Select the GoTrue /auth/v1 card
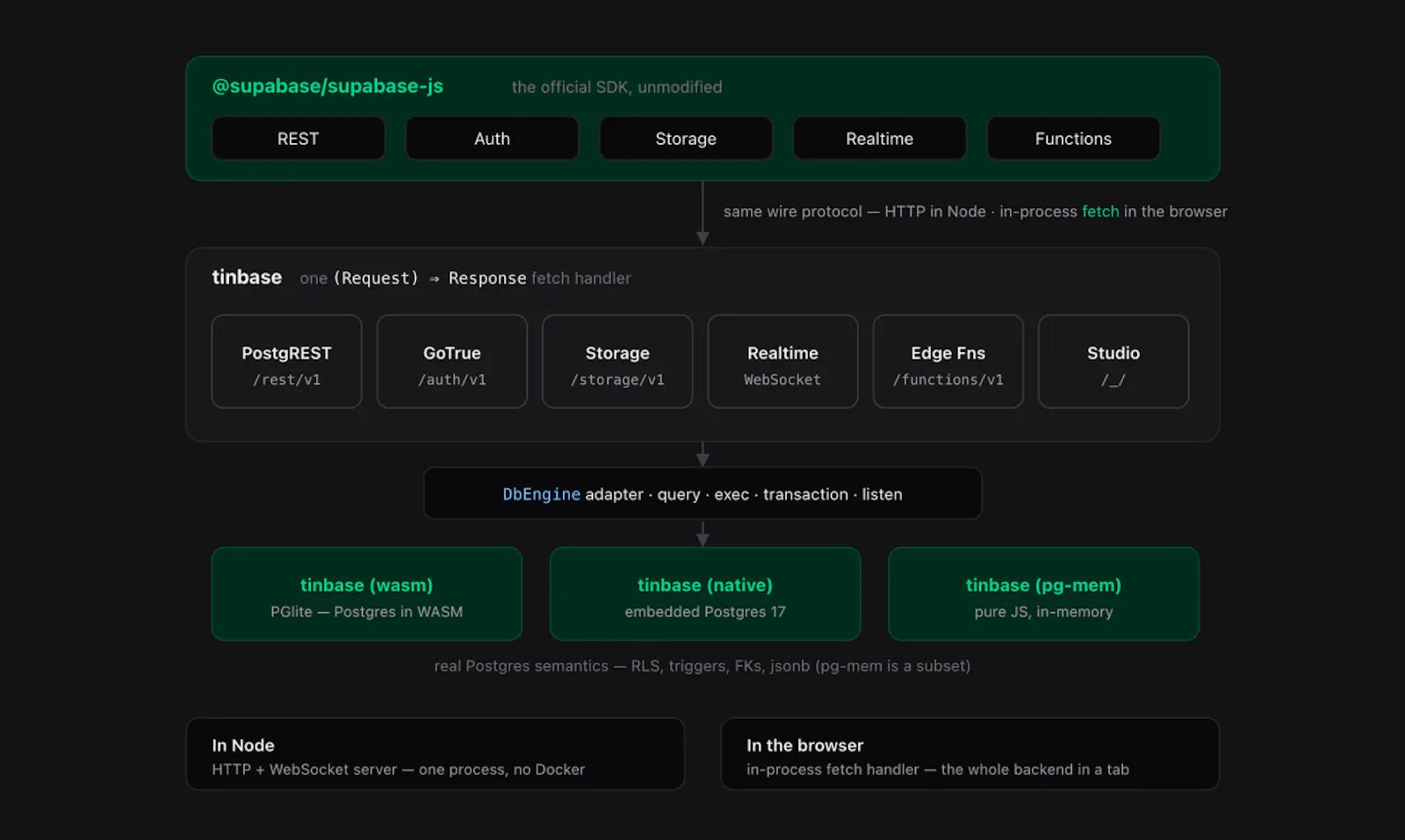The image size is (1405, 840). pyautogui.click(x=451, y=362)
